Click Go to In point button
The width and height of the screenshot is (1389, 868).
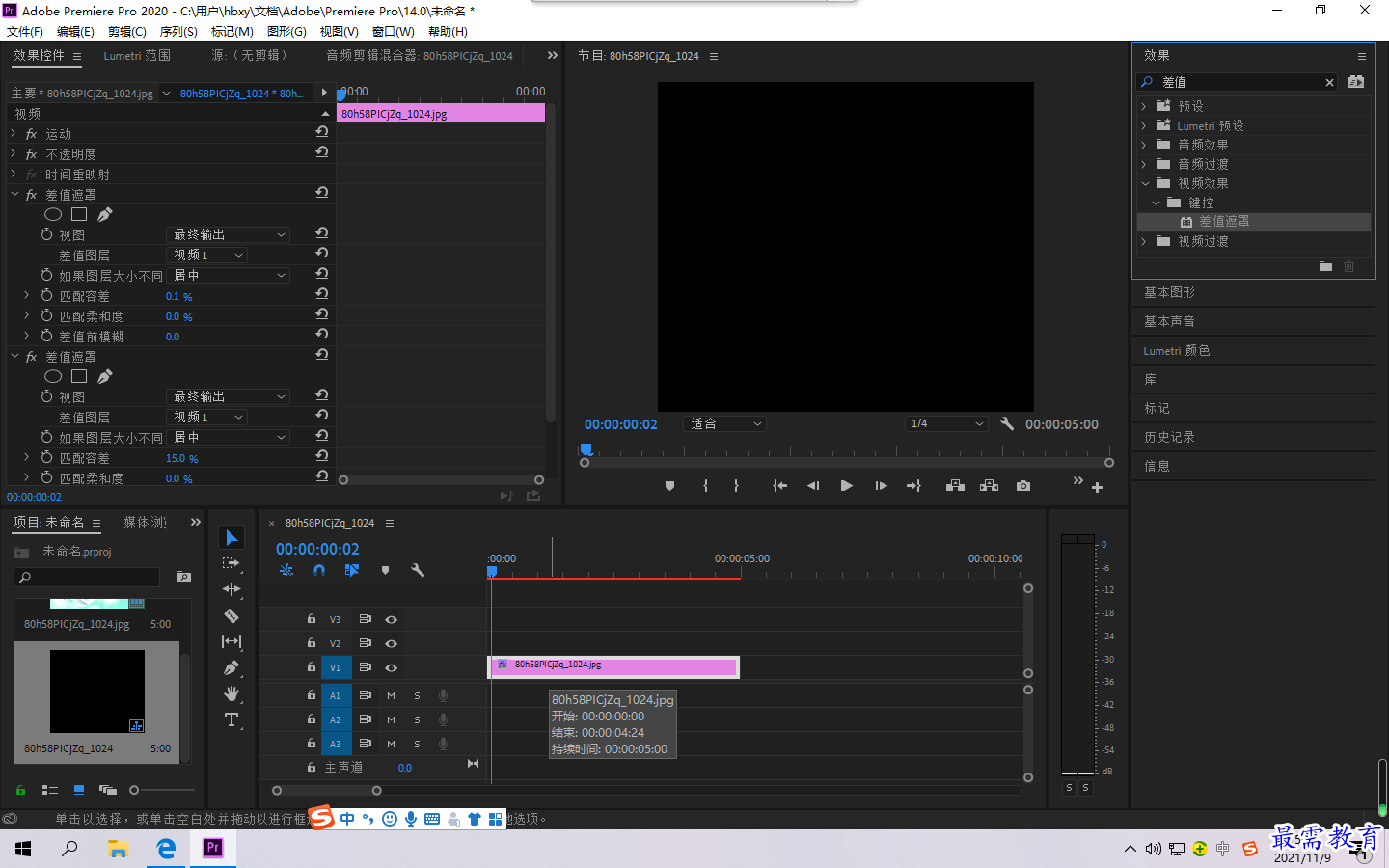[779, 486]
